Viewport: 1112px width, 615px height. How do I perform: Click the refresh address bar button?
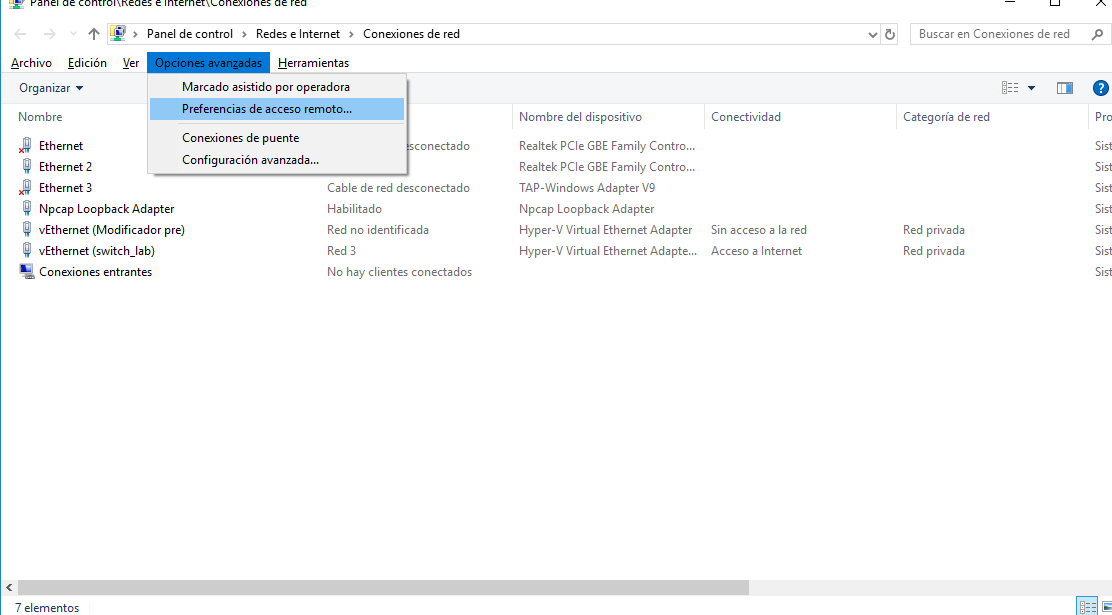click(x=890, y=34)
